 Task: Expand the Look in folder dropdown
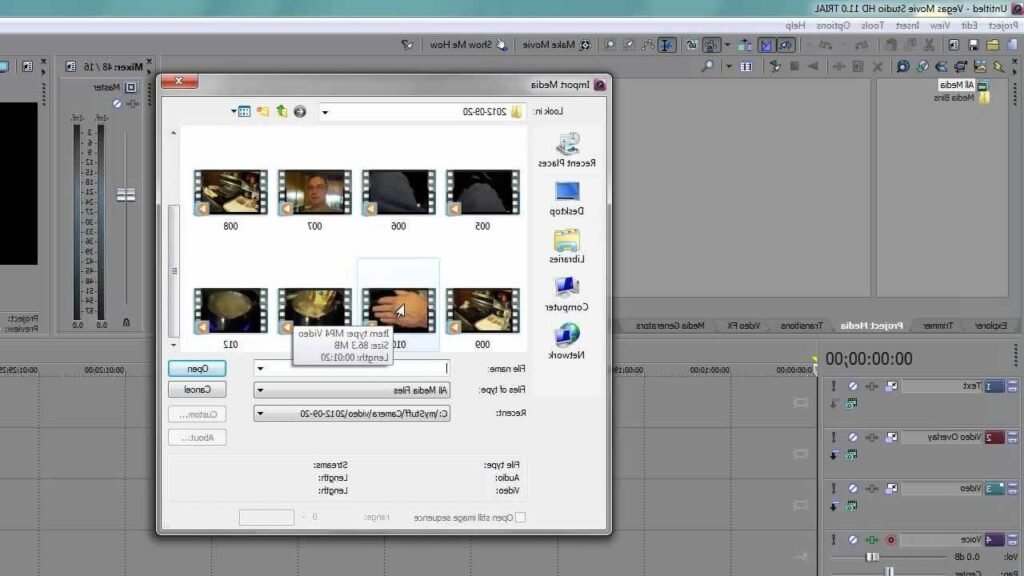[325, 112]
